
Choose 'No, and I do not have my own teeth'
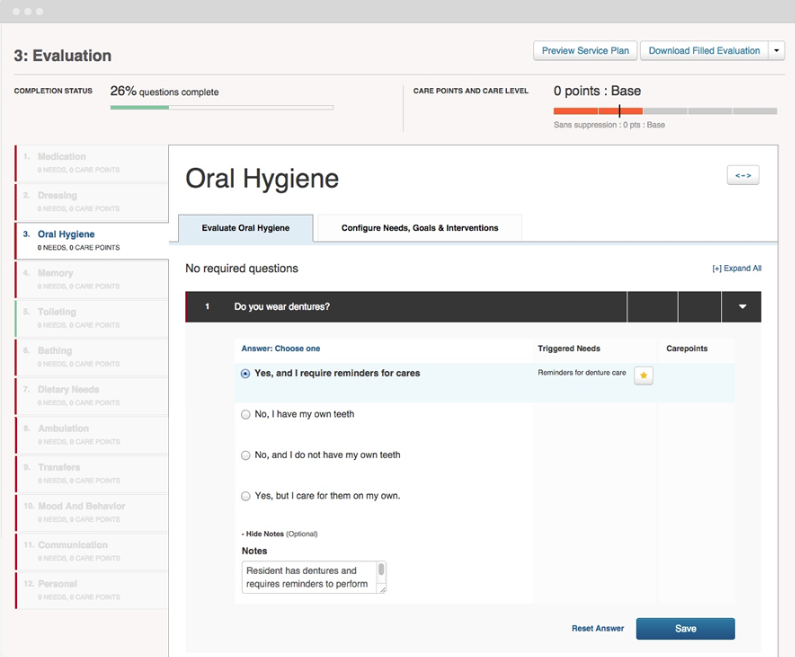coord(245,455)
